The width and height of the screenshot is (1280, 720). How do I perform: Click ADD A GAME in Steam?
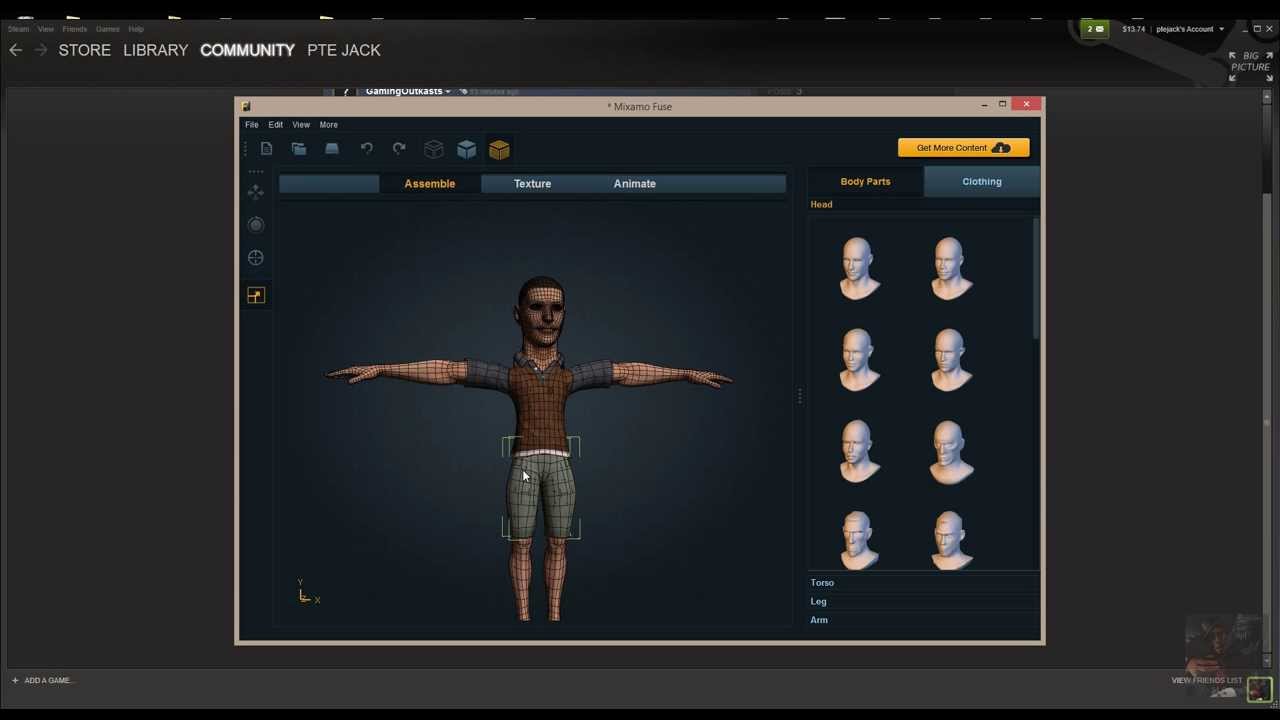point(42,680)
